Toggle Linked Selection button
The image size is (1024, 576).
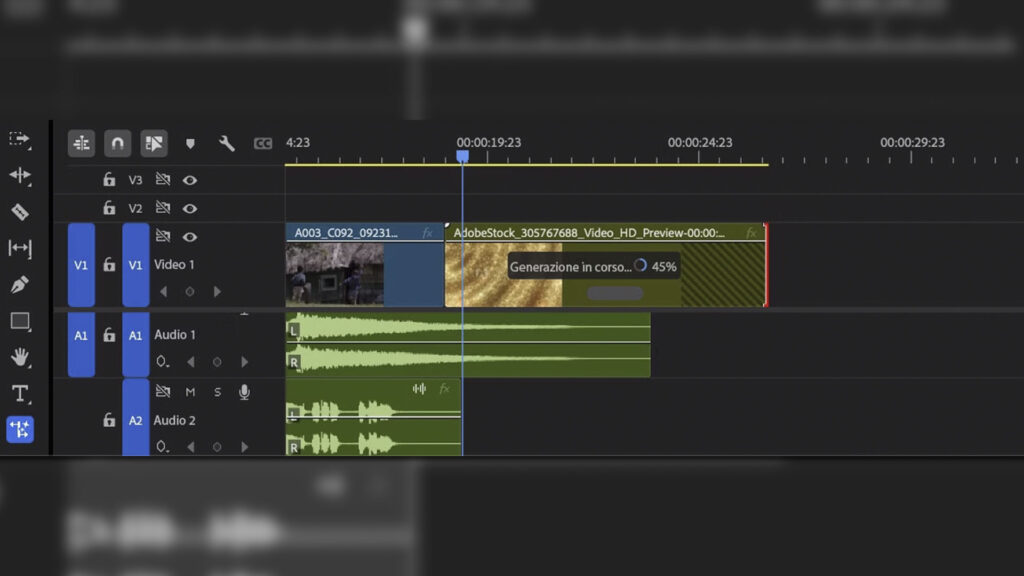tap(154, 144)
